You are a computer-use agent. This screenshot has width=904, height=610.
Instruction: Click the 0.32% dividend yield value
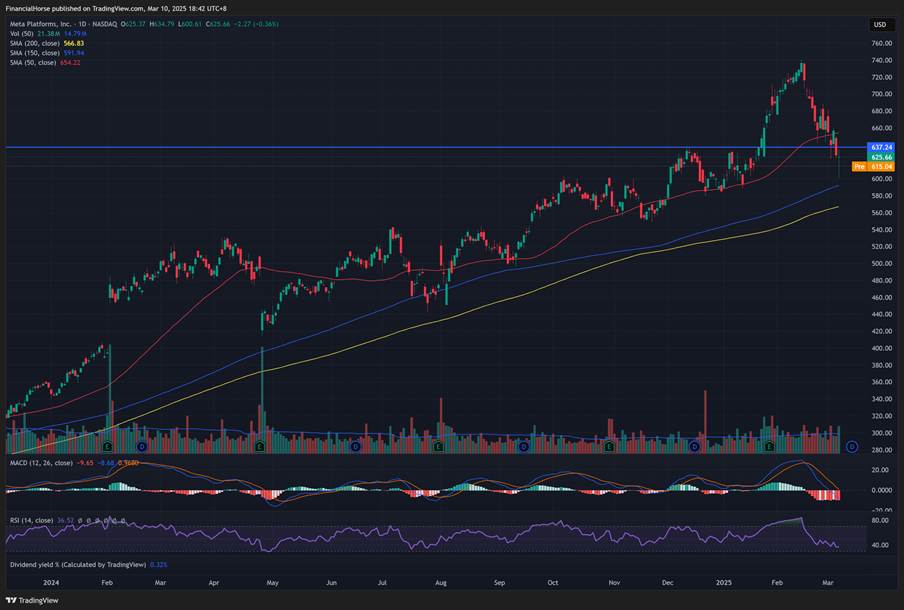(159, 565)
